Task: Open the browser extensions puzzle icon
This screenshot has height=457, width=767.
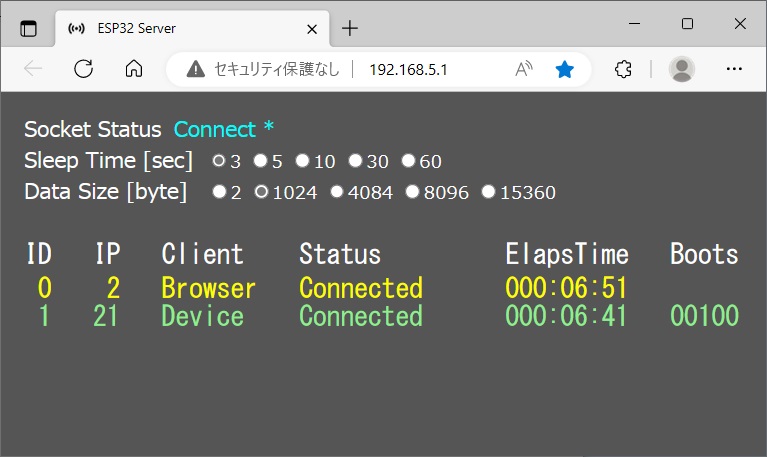Action: click(622, 69)
